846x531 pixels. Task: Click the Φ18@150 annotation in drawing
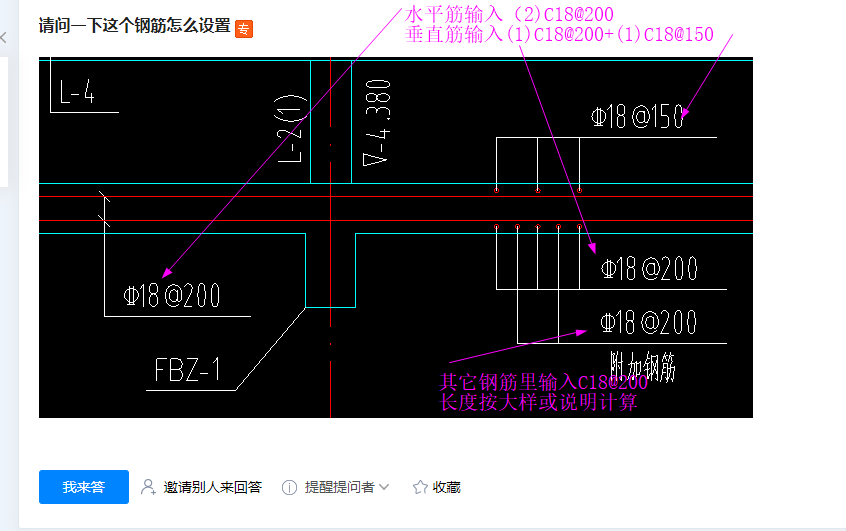tap(637, 117)
